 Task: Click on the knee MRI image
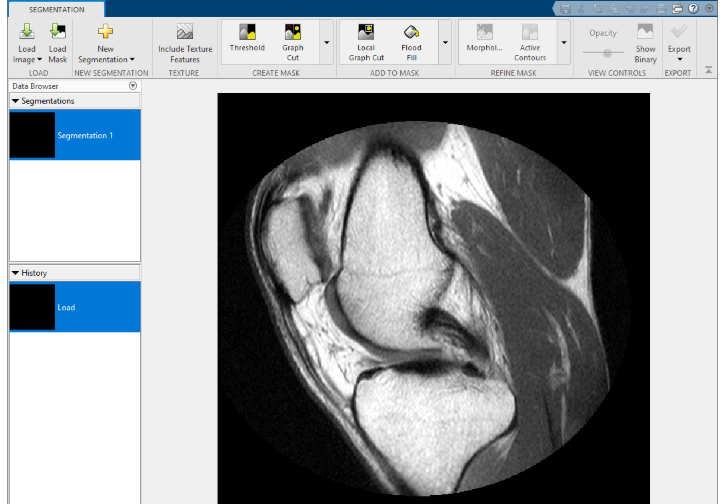pyautogui.click(x=433, y=298)
